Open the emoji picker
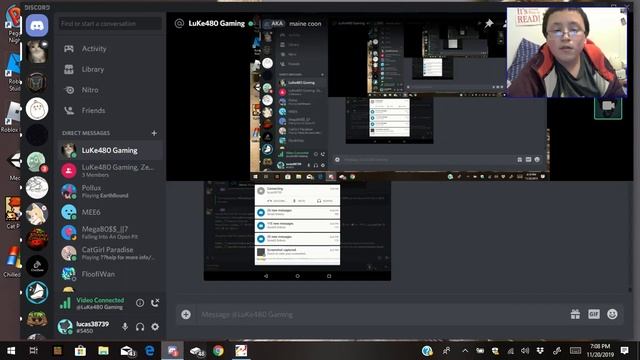Screen dimensions: 640x360 point(612,314)
